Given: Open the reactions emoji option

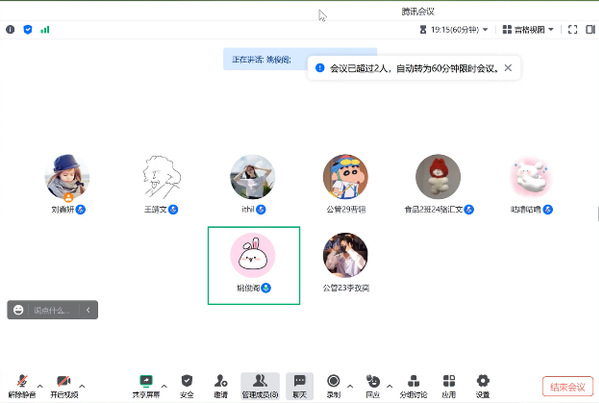Looking at the screenshot, I should click(x=373, y=386).
